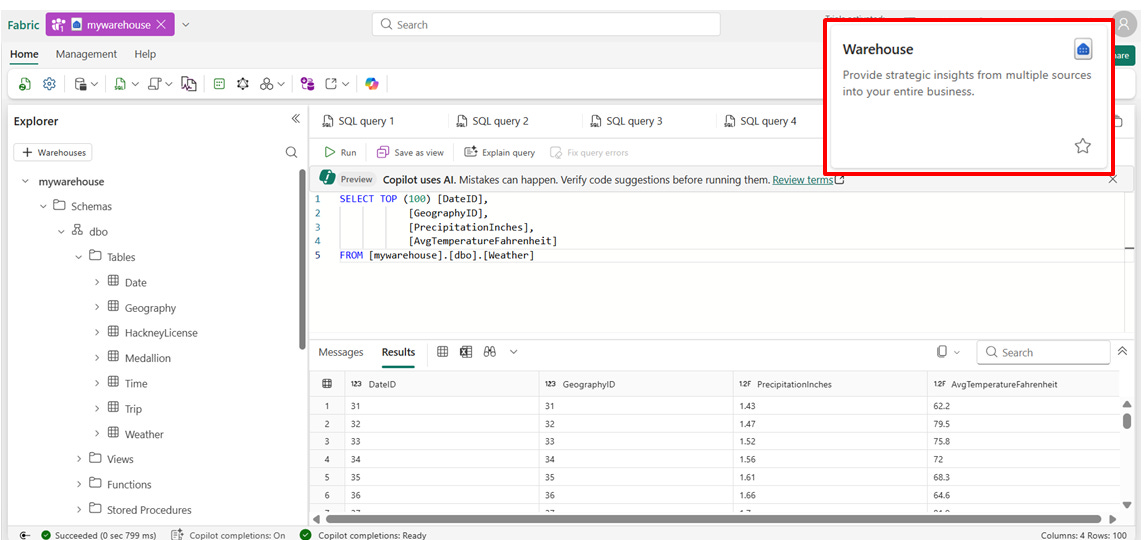Show the Messages tab

341,352
